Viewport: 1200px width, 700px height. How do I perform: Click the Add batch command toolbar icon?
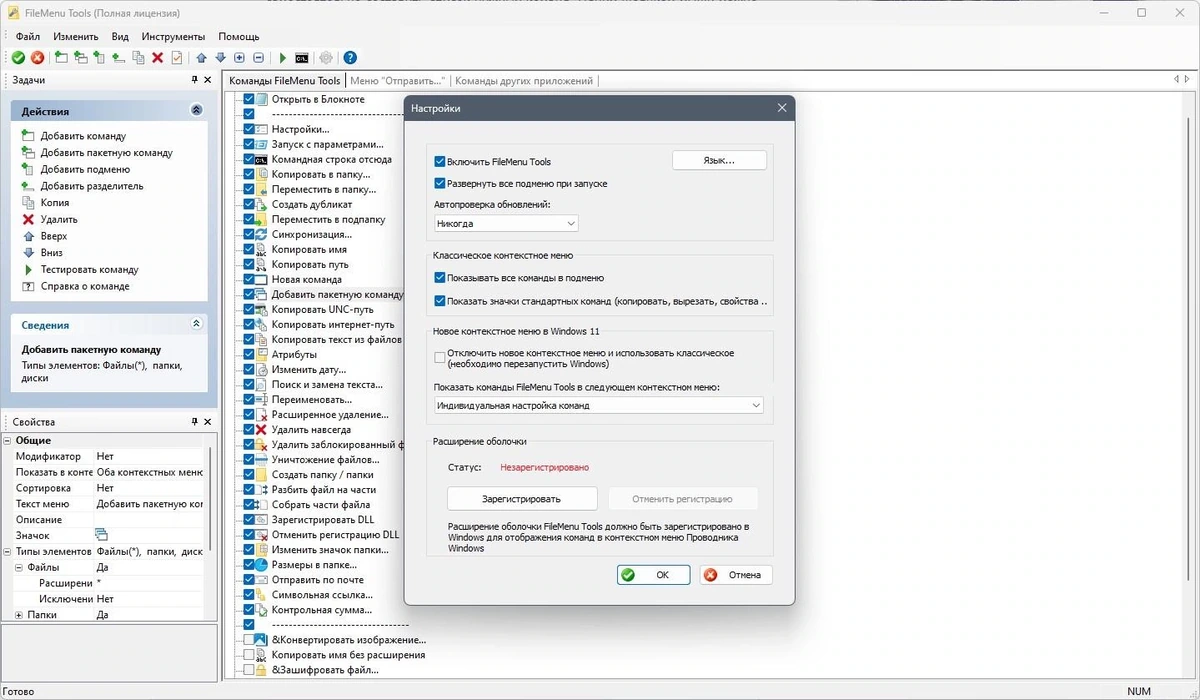[x=80, y=58]
